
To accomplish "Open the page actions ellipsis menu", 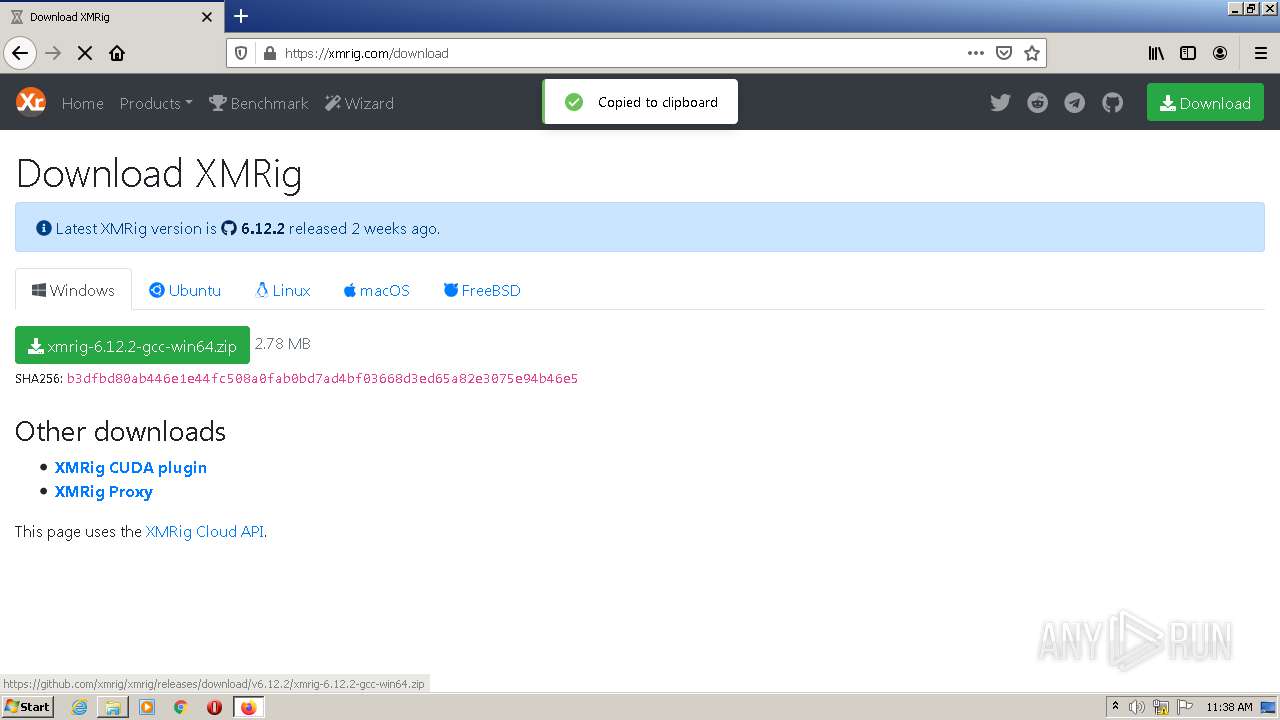I will click(976, 53).
